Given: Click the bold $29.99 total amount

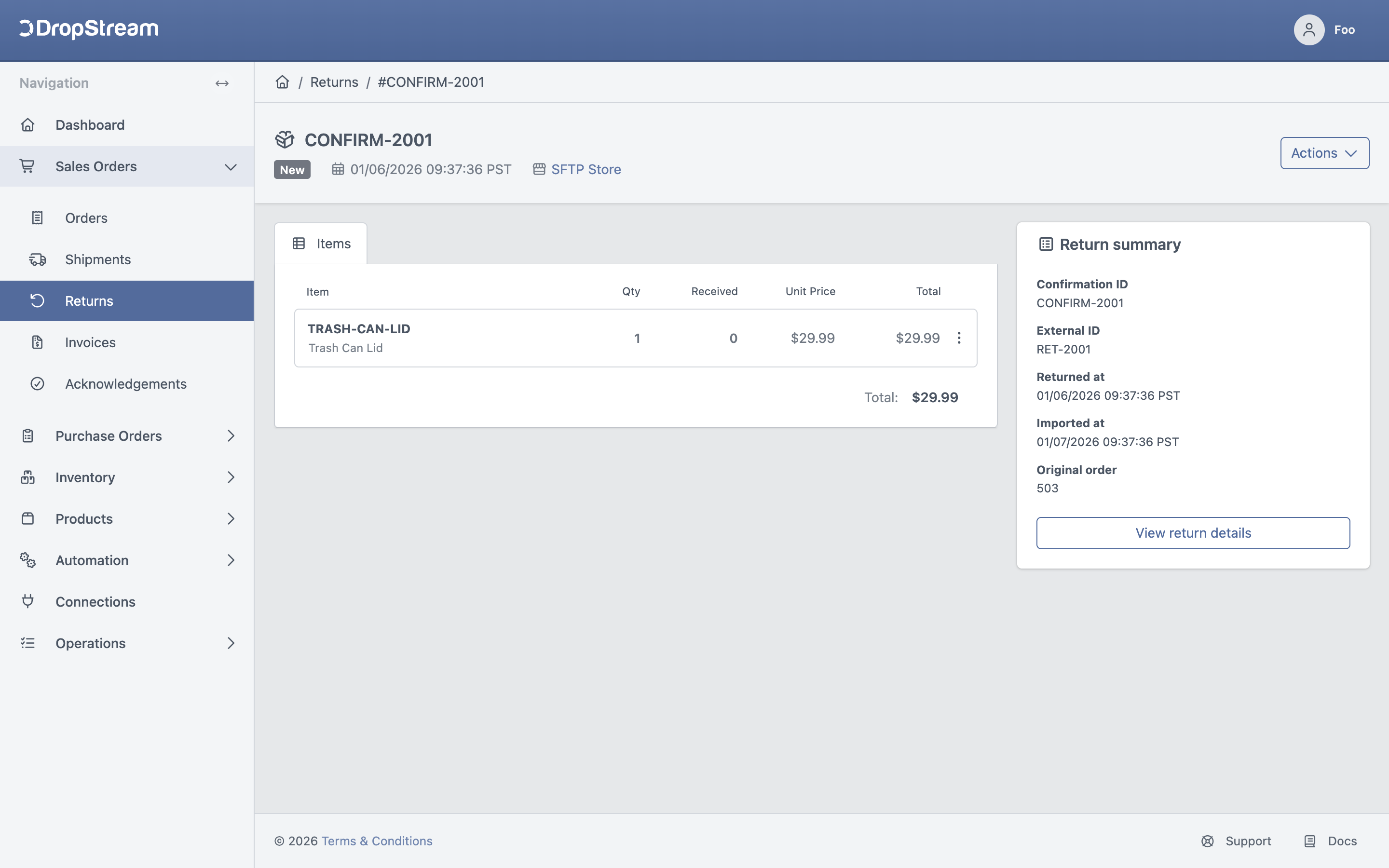Looking at the screenshot, I should (x=934, y=397).
